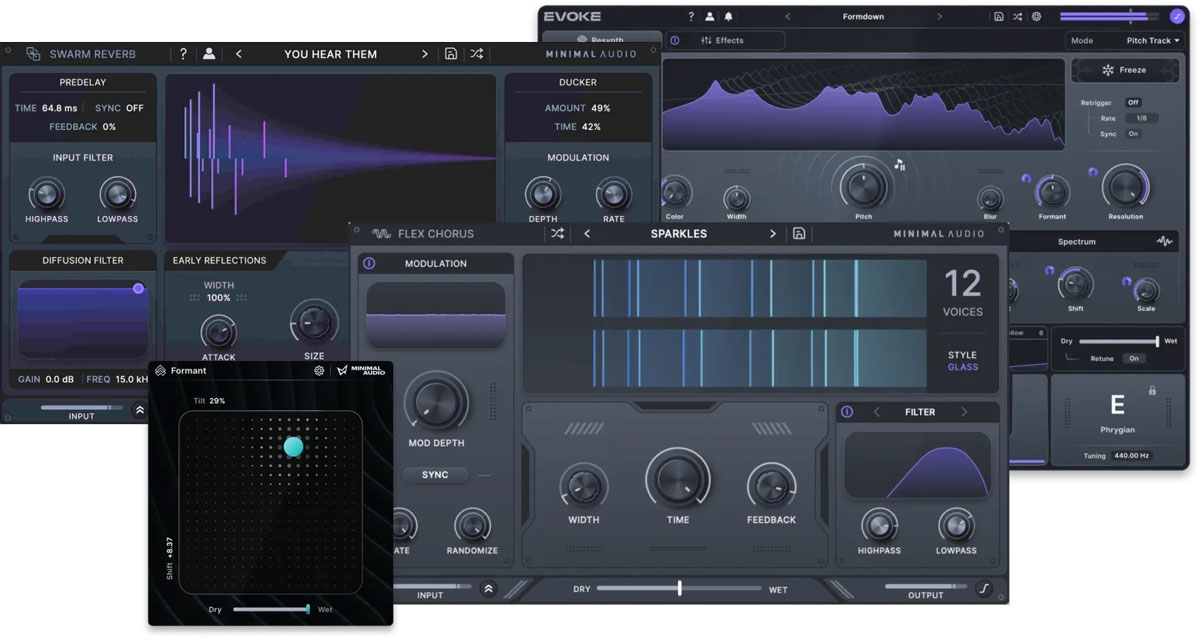The width and height of the screenshot is (1200, 638).
Task: Save preset in Flex Chorus window
Action: [x=799, y=233]
